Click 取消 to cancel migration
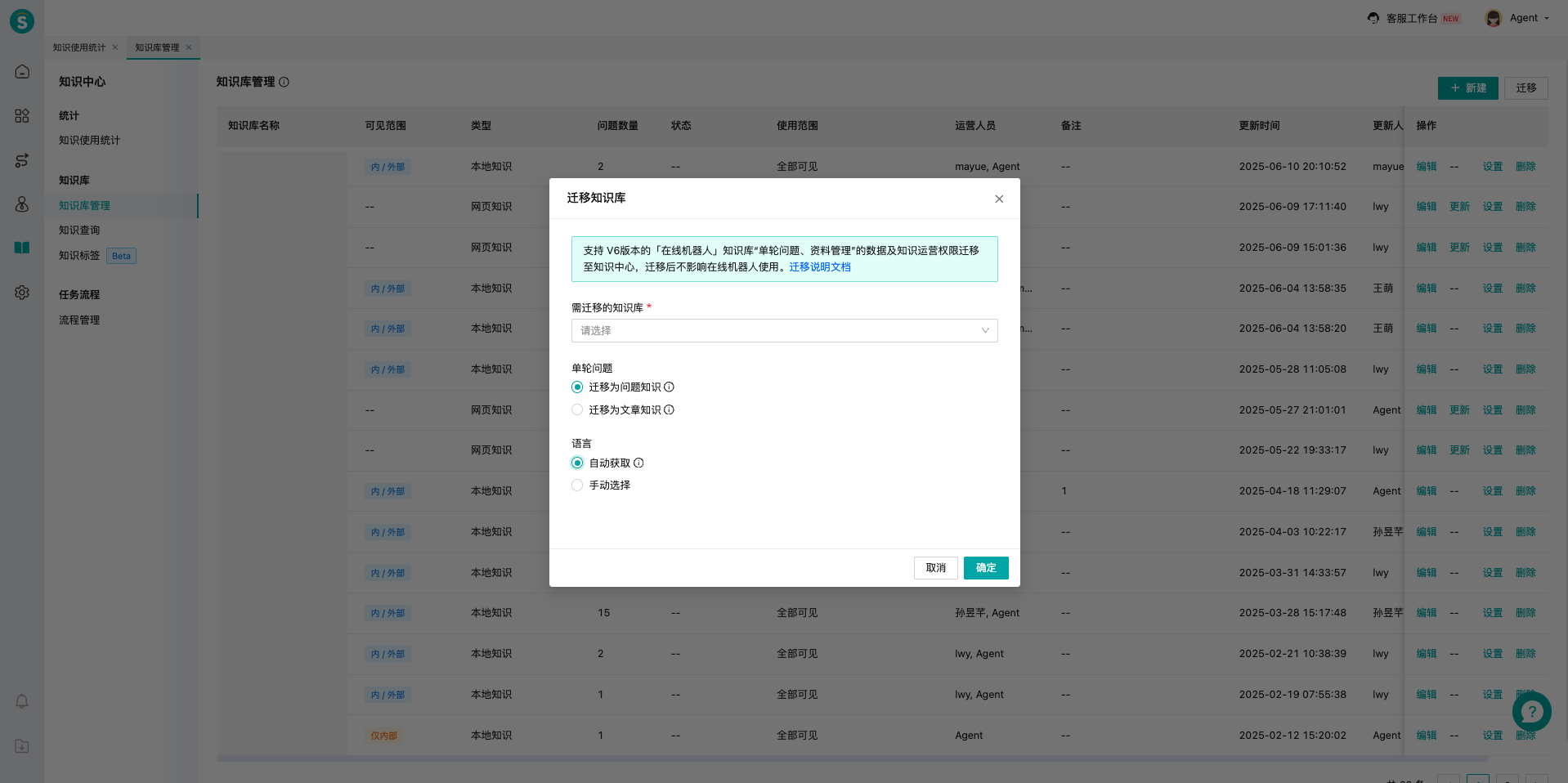The width and height of the screenshot is (1568, 783). pyautogui.click(x=935, y=568)
